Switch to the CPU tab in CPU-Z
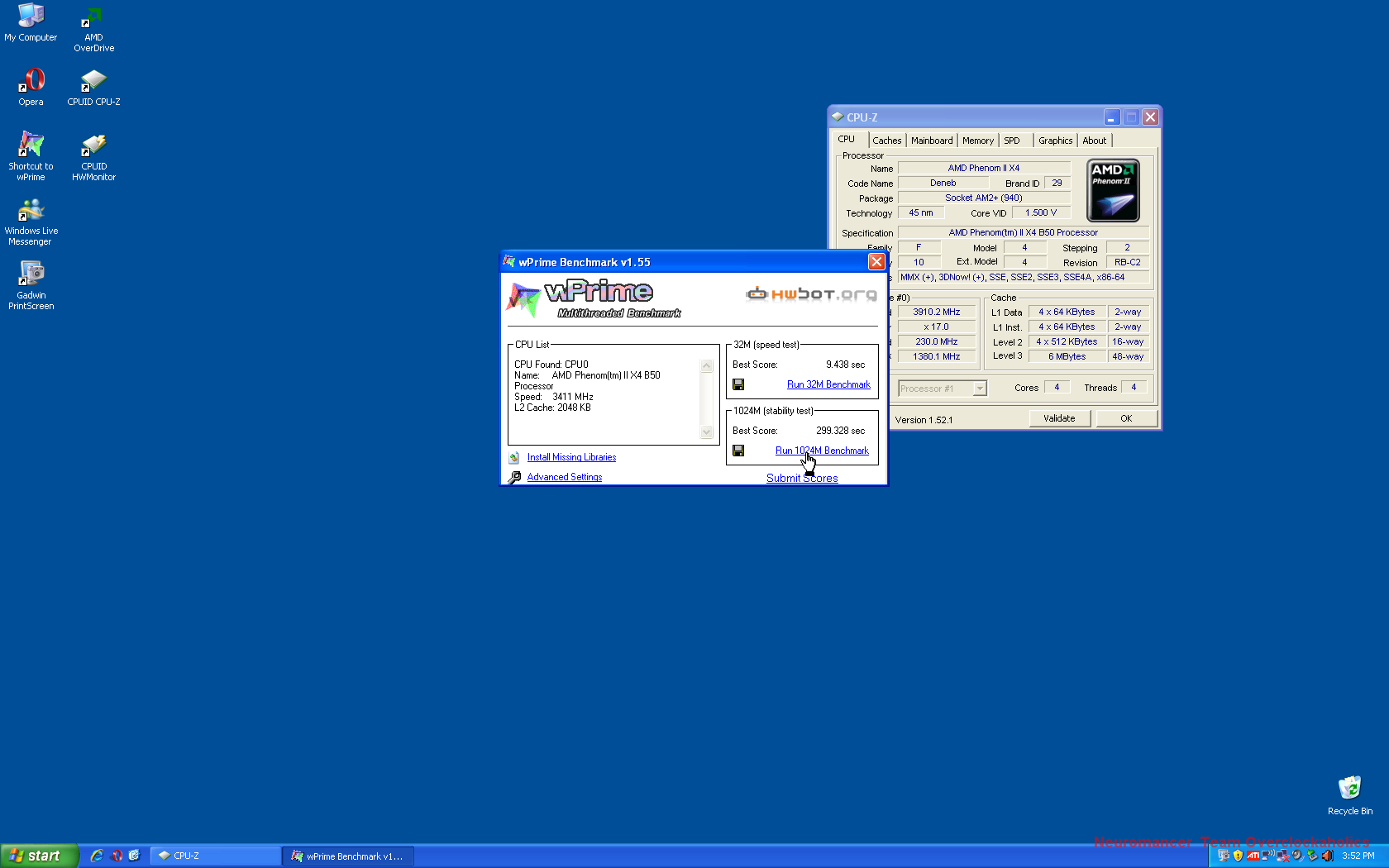The height and width of the screenshot is (868, 1389). tap(847, 139)
